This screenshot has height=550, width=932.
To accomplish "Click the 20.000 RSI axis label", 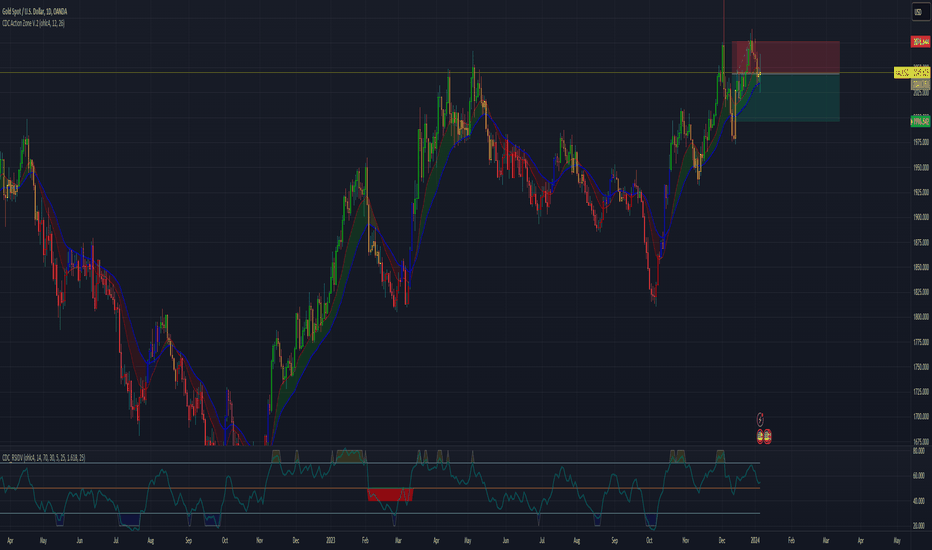I will (918, 526).
